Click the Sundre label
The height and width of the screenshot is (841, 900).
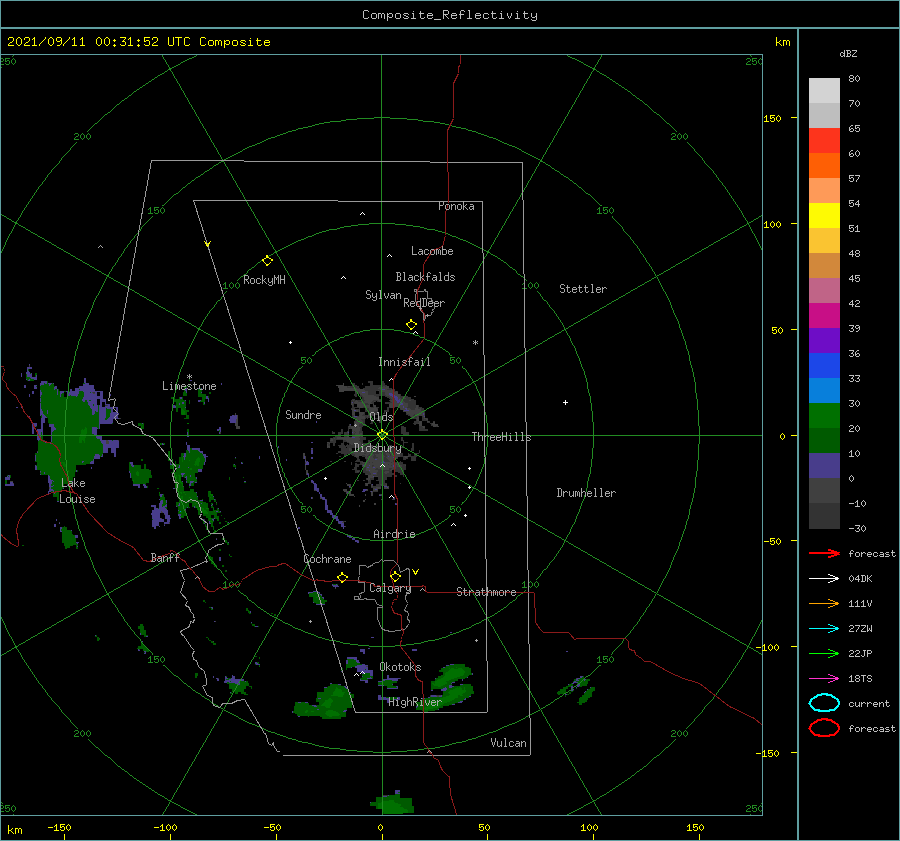point(303,415)
